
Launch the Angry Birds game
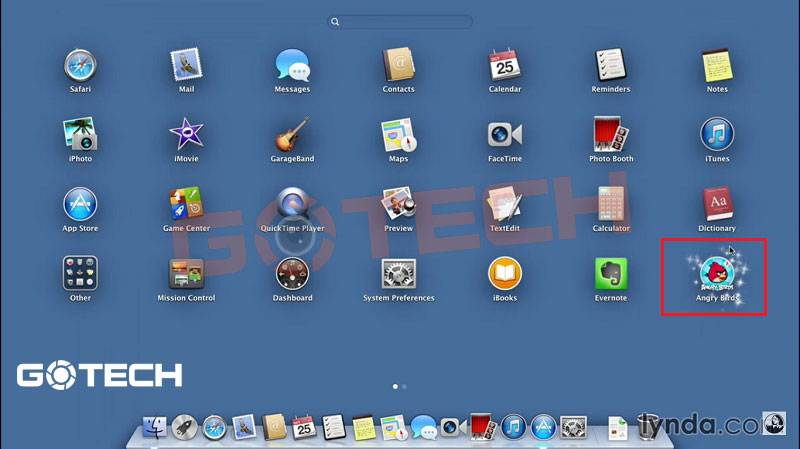click(x=717, y=273)
